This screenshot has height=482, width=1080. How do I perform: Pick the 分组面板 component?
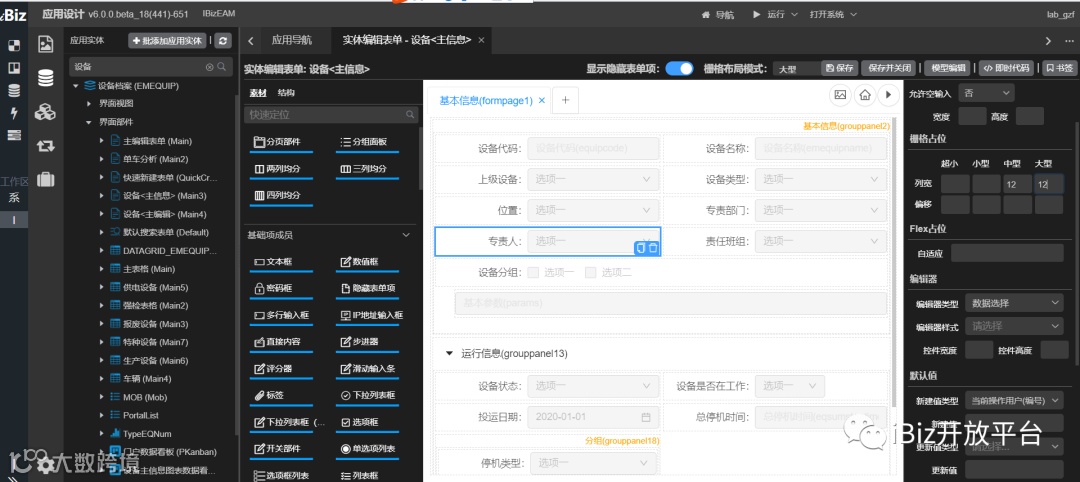coord(368,143)
